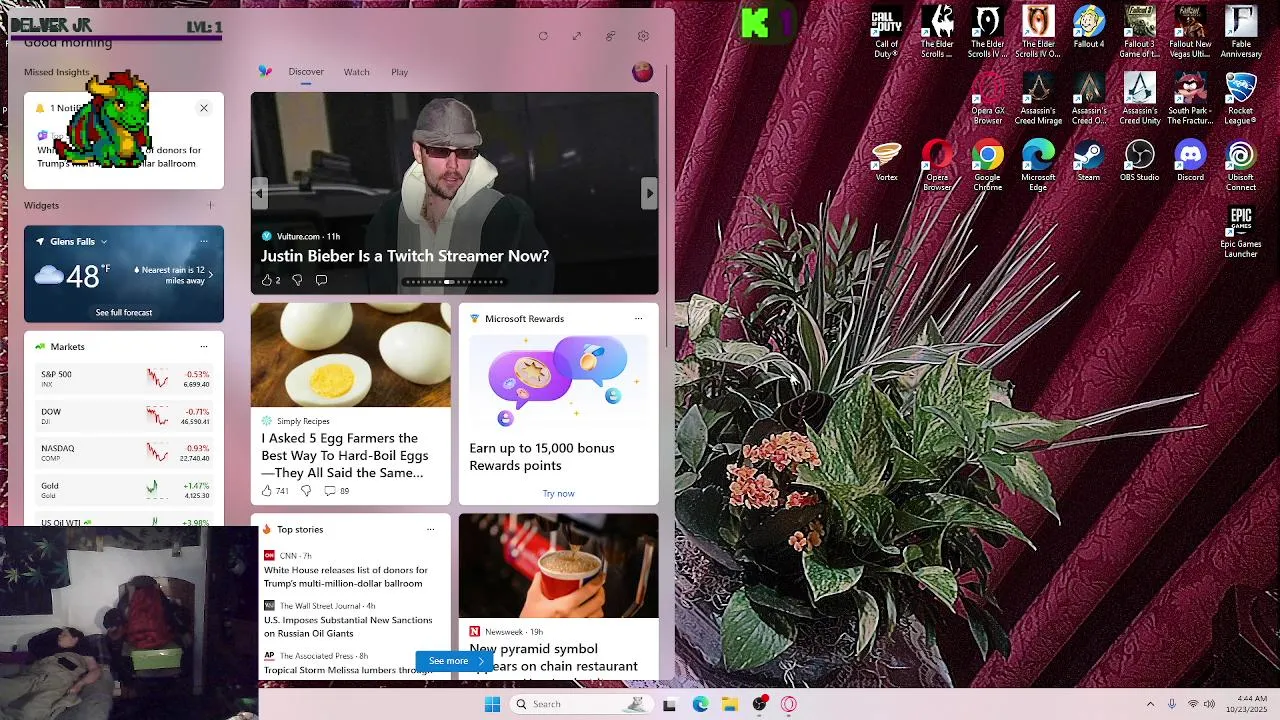The width and height of the screenshot is (1280, 720).
Task: Open the 89 comments on eggs article
Action: [337, 491]
